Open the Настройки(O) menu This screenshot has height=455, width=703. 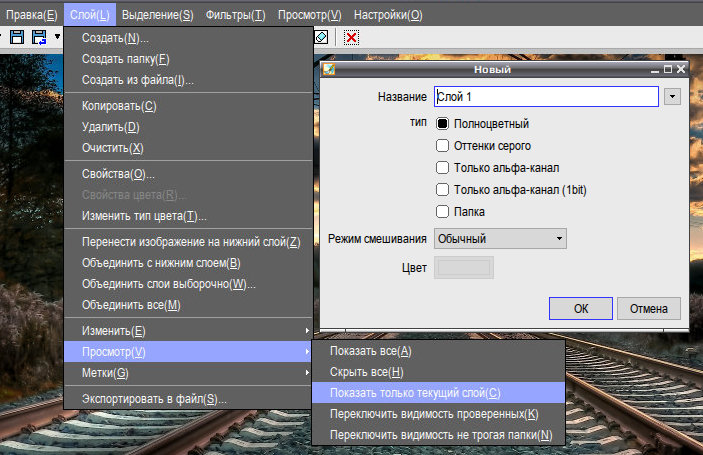click(388, 15)
